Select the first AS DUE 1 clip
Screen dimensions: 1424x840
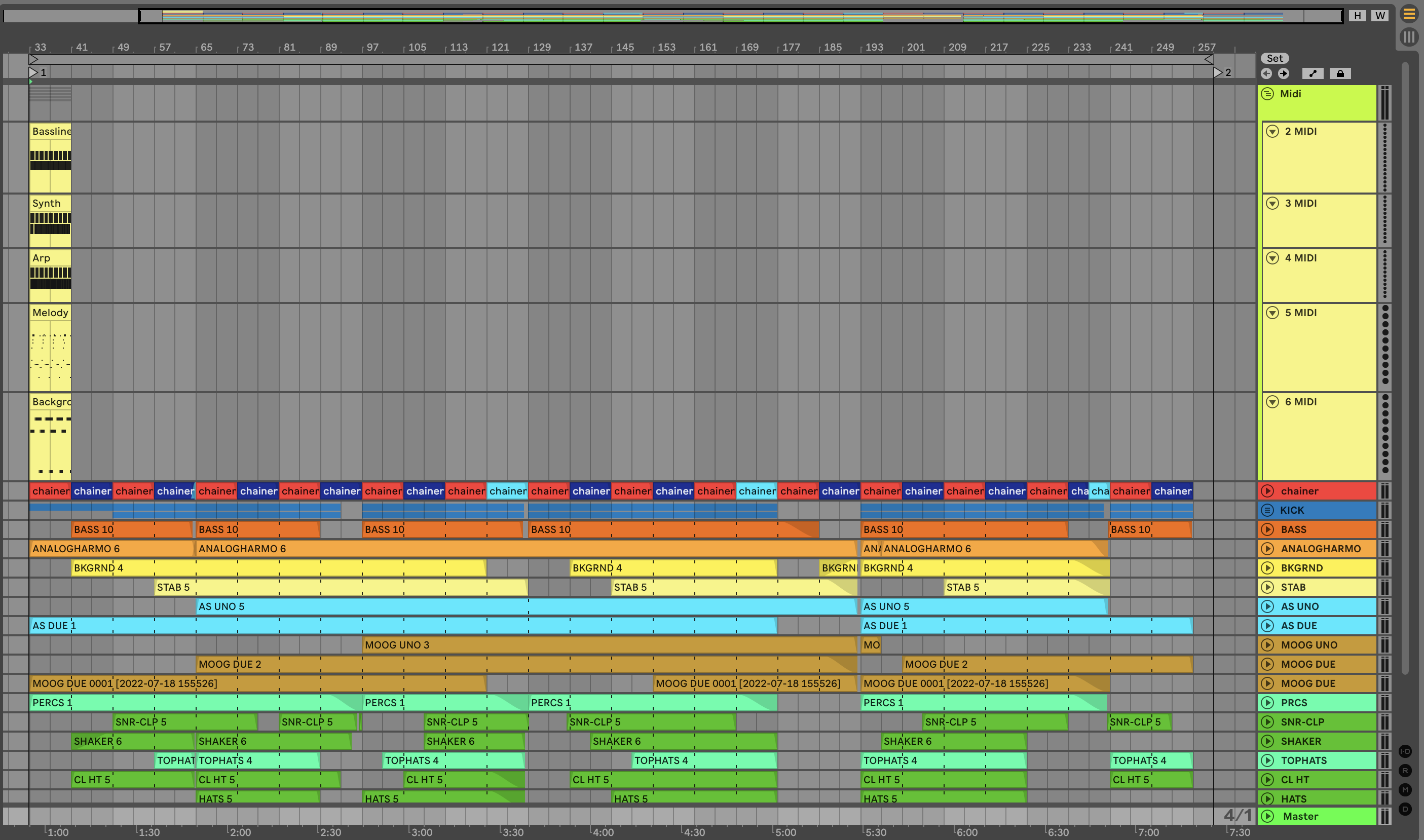403,626
